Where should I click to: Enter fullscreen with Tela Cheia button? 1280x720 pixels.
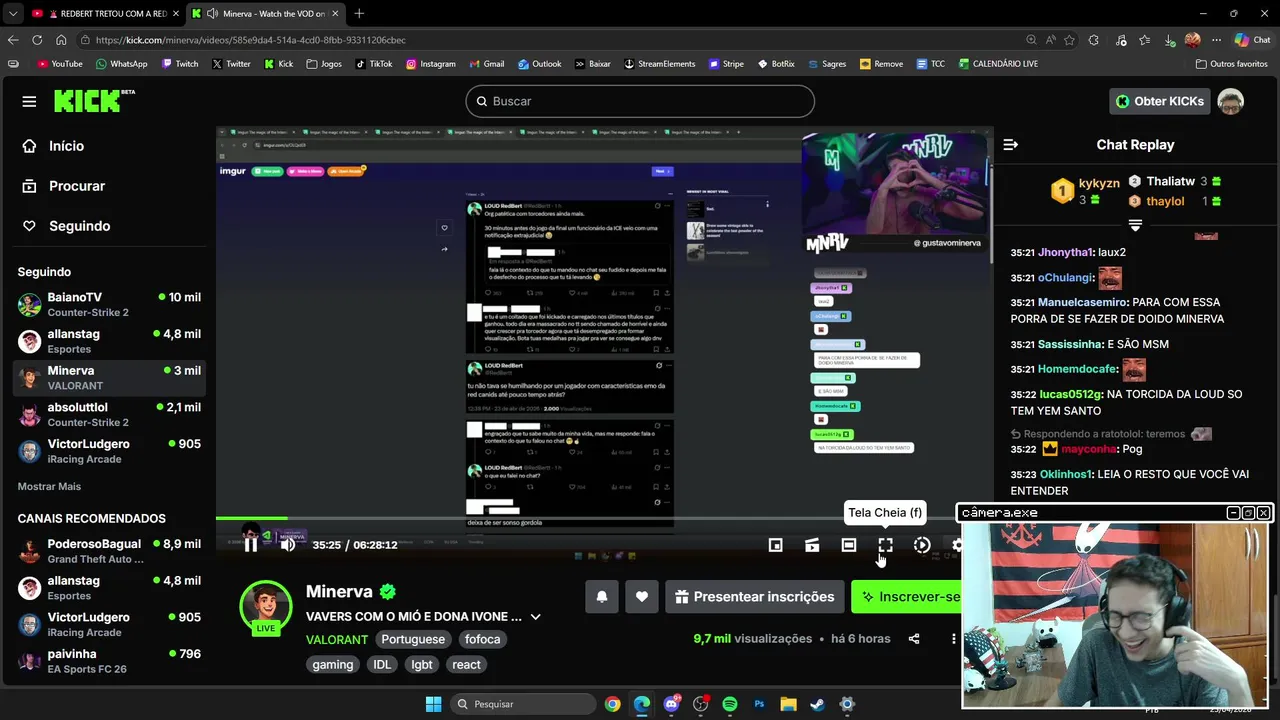(885, 545)
